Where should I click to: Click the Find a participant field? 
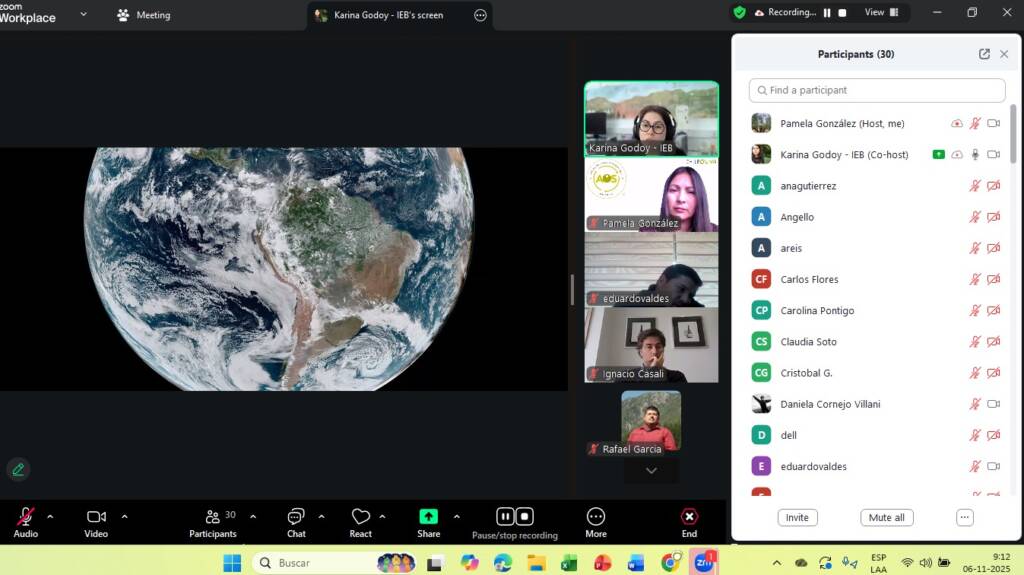[876, 90]
